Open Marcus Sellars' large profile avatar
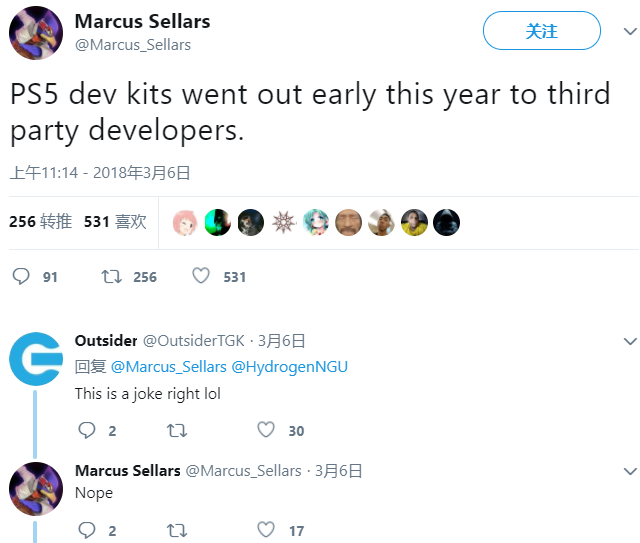Screen dimensions: 640x543 [36, 33]
